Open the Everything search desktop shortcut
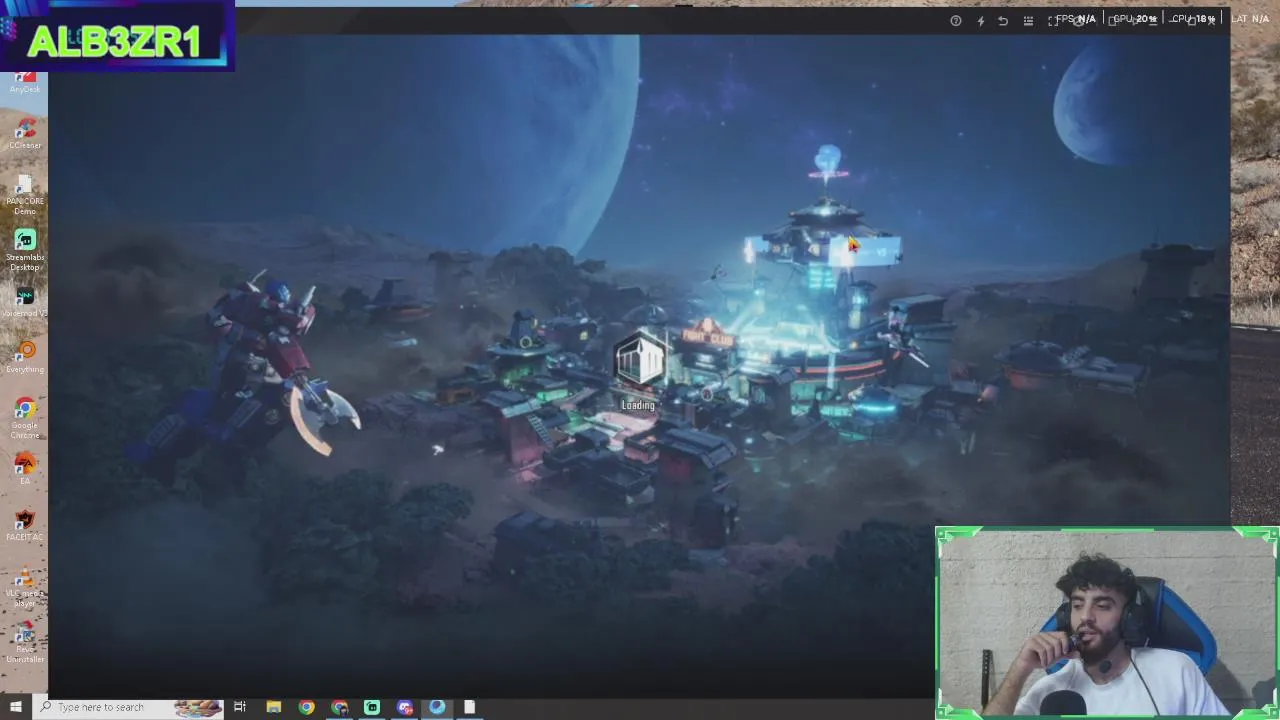 (x=25, y=357)
